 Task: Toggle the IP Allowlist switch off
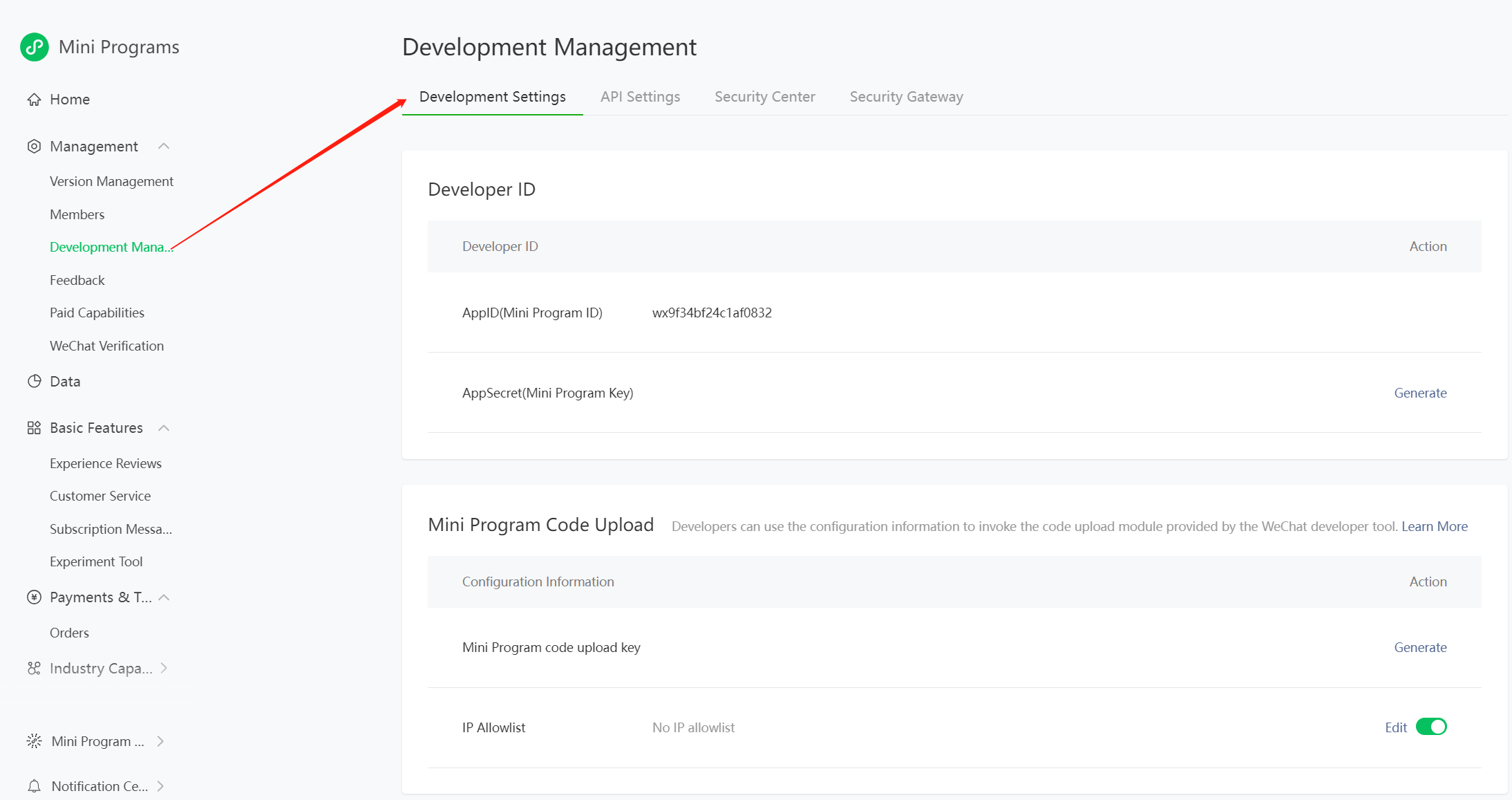coord(1431,727)
